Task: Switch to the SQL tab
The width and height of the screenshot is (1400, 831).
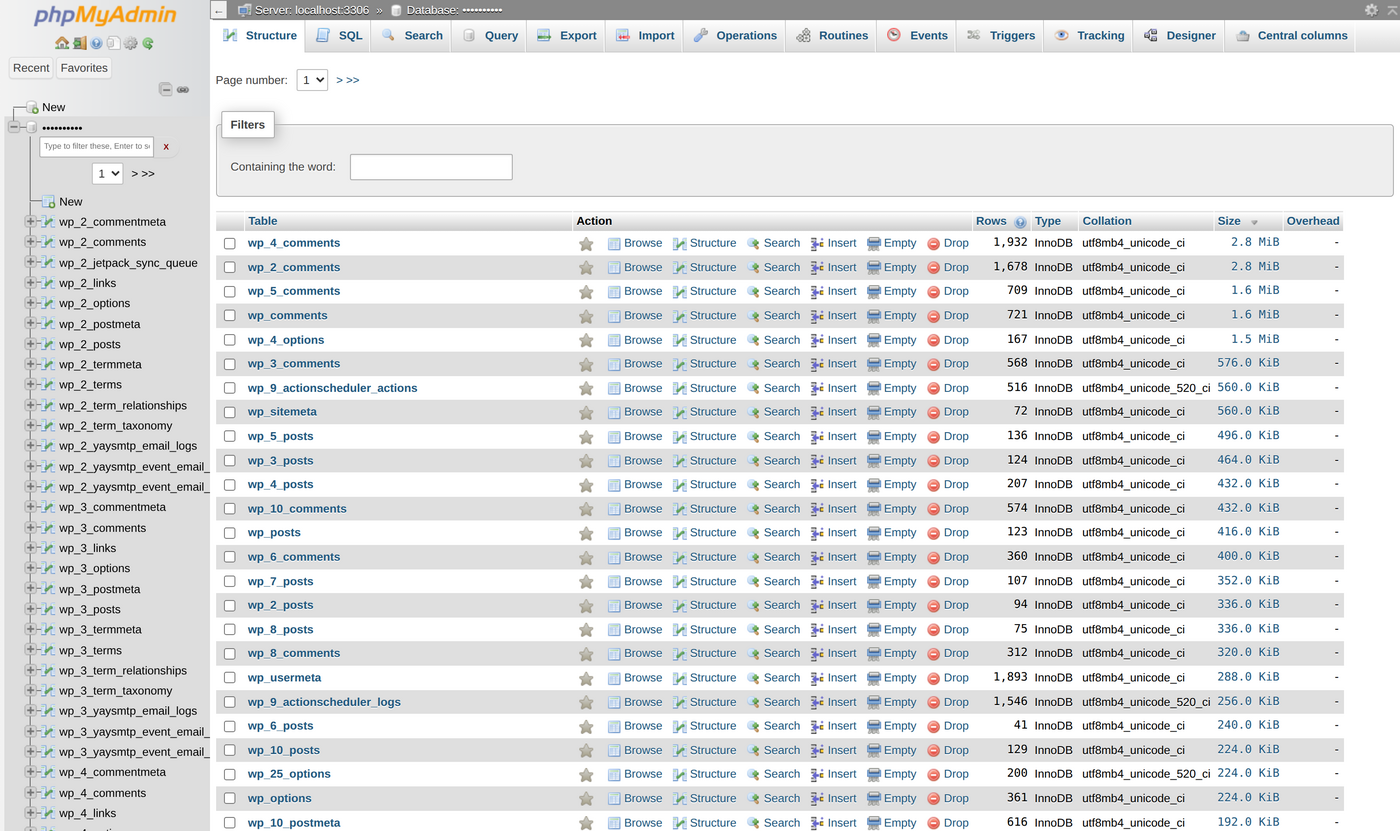Action: [339, 35]
